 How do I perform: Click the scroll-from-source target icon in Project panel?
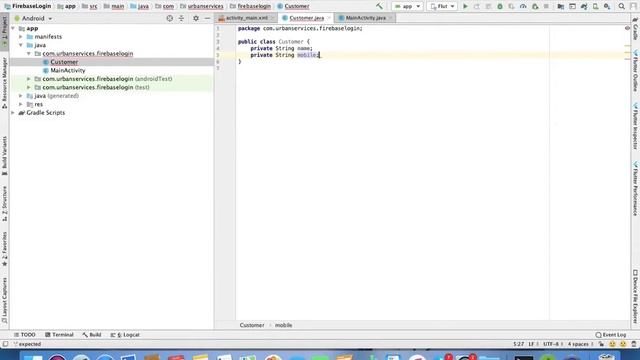point(169,18)
